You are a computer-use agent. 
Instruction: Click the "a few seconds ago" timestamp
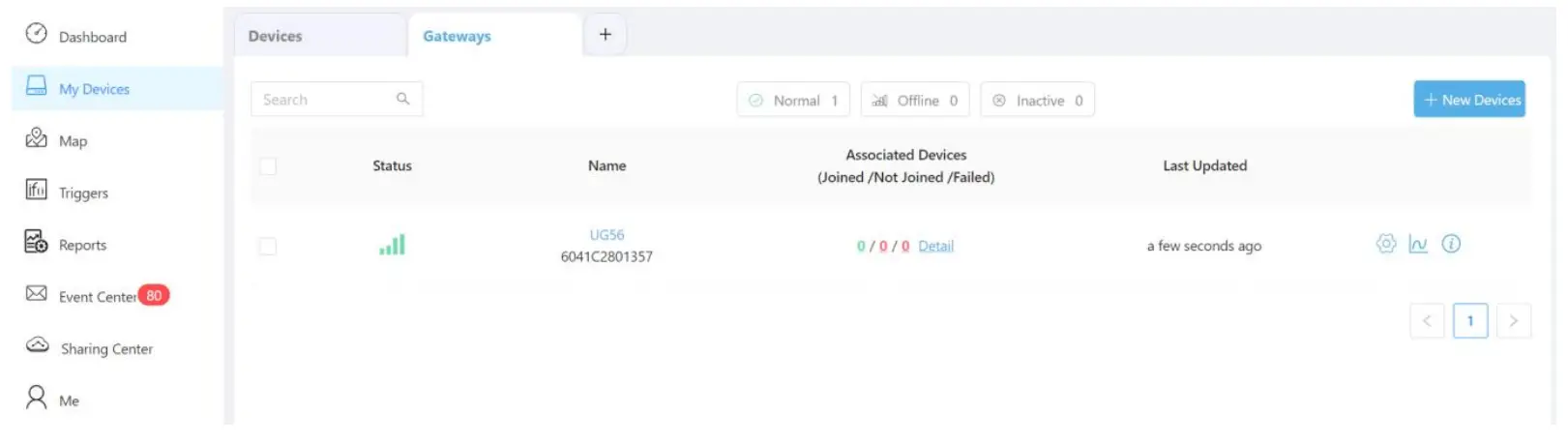tap(1204, 247)
